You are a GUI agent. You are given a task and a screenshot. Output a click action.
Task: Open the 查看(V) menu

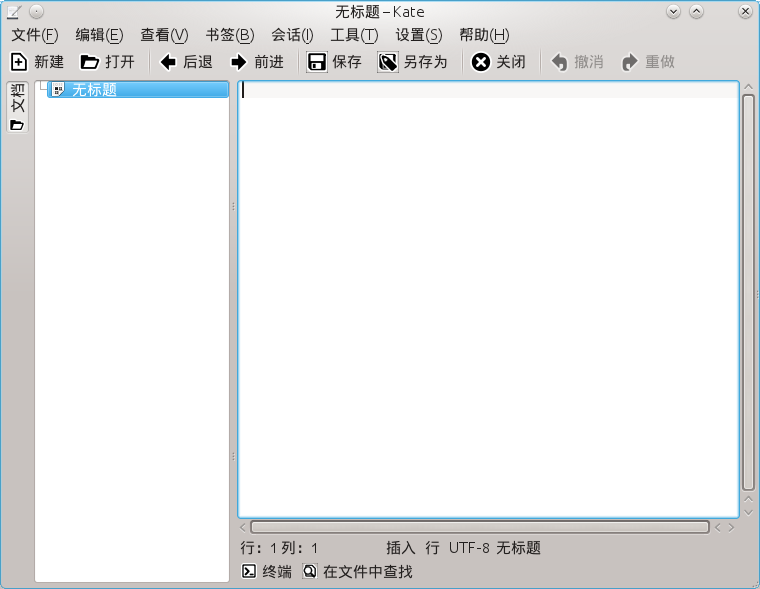pyautogui.click(x=164, y=35)
